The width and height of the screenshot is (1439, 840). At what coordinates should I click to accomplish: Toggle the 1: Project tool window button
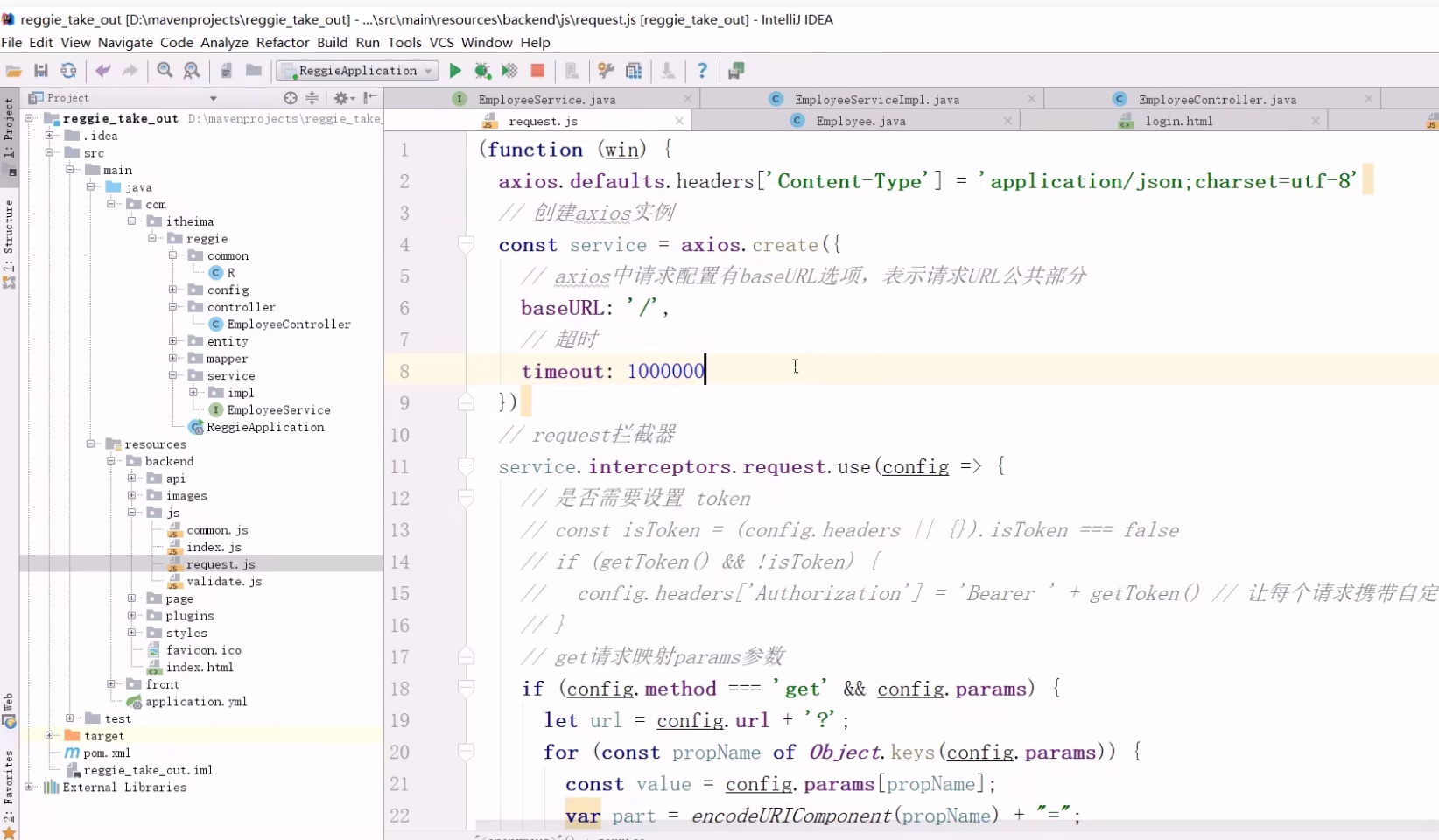(x=10, y=136)
